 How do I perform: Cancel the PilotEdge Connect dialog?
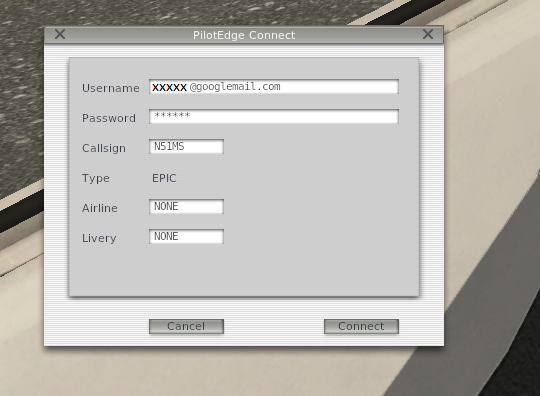click(x=186, y=326)
